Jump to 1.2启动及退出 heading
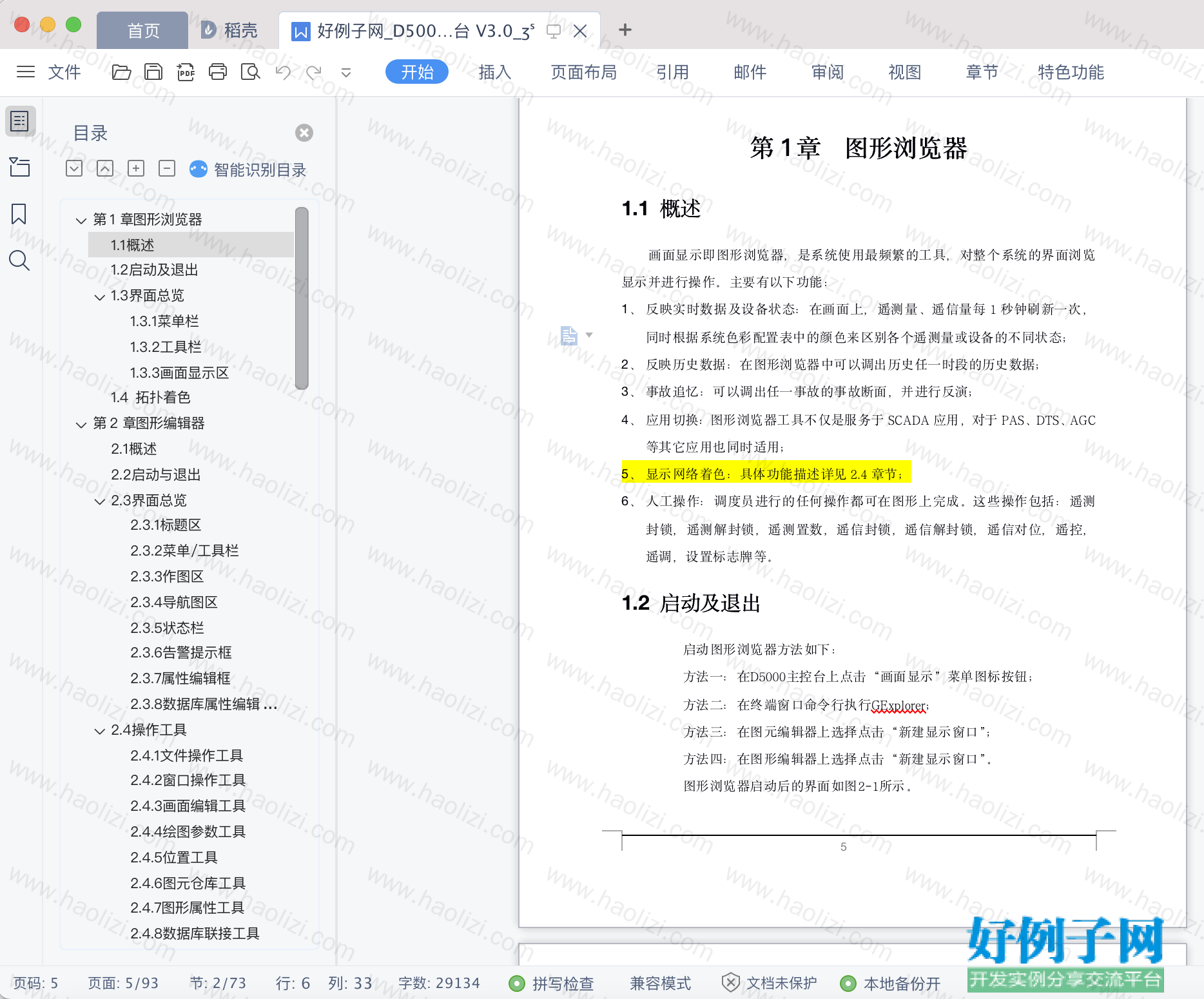1204x999 pixels. pyautogui.click(x=154, y=270)
